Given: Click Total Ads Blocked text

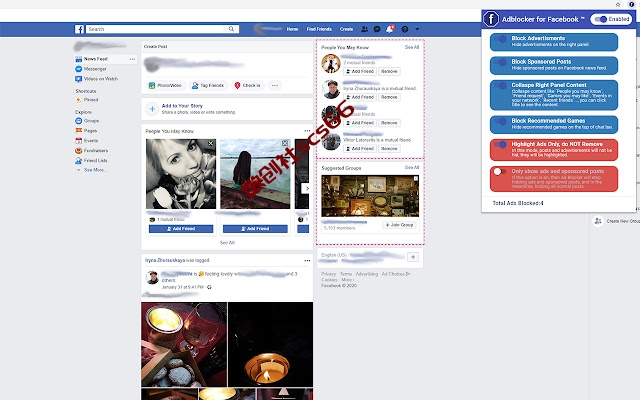Looking at the screenshot, I should pos(518,203).
